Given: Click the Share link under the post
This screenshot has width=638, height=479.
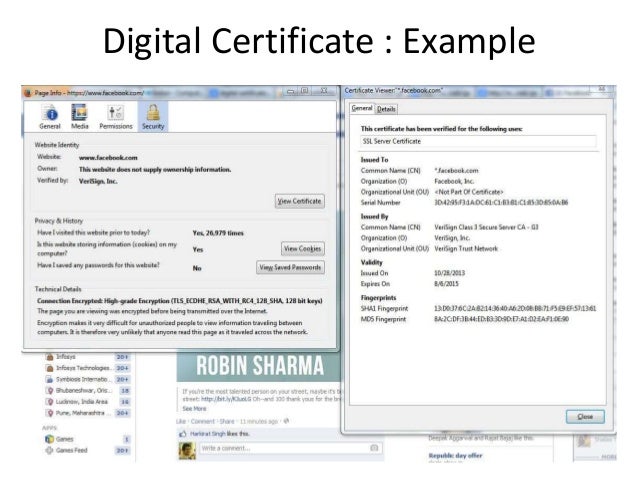Looking at the screenshot, I should point(227,421).
